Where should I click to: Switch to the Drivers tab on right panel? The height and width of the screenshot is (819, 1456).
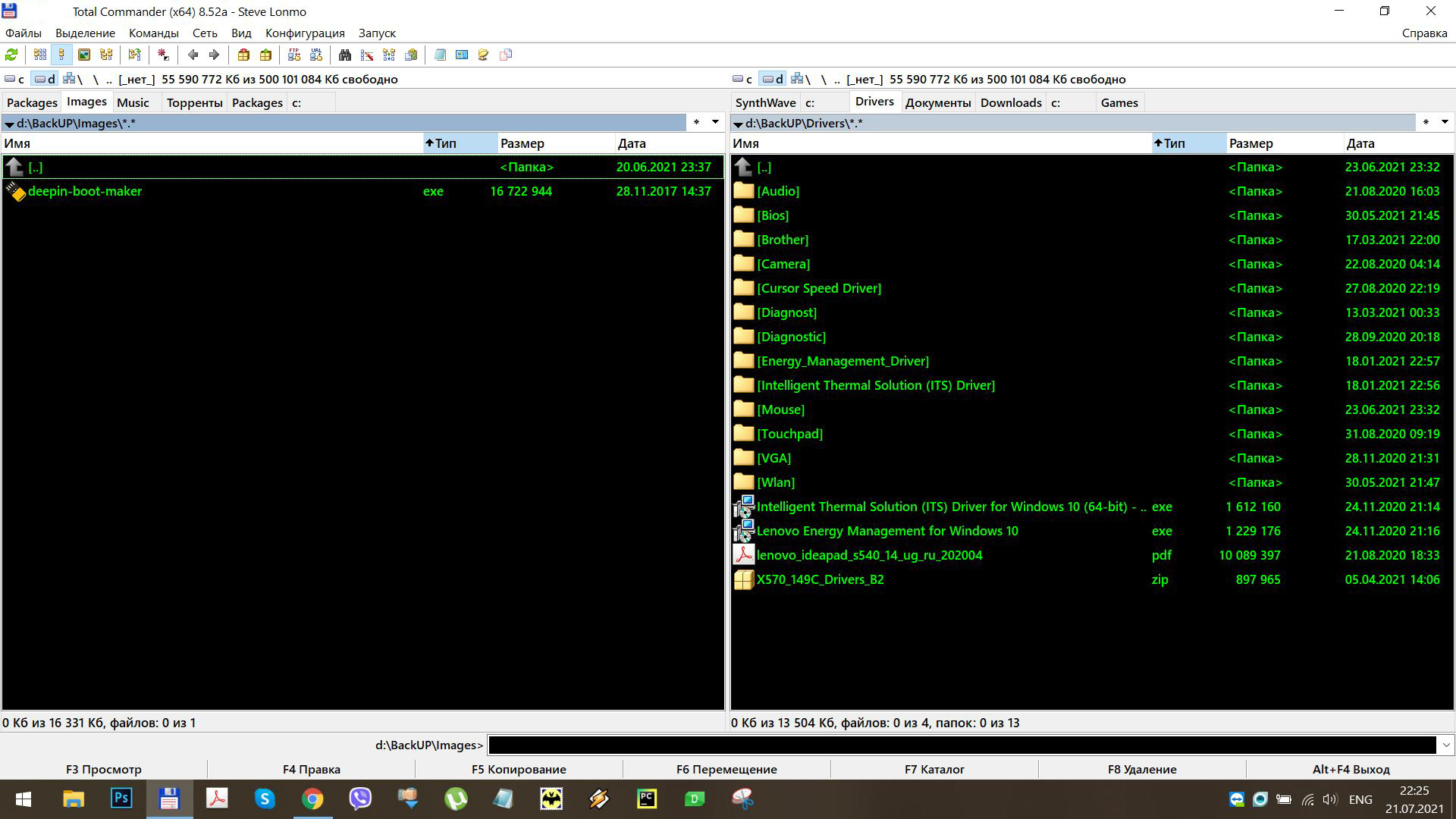click(873, 102)
